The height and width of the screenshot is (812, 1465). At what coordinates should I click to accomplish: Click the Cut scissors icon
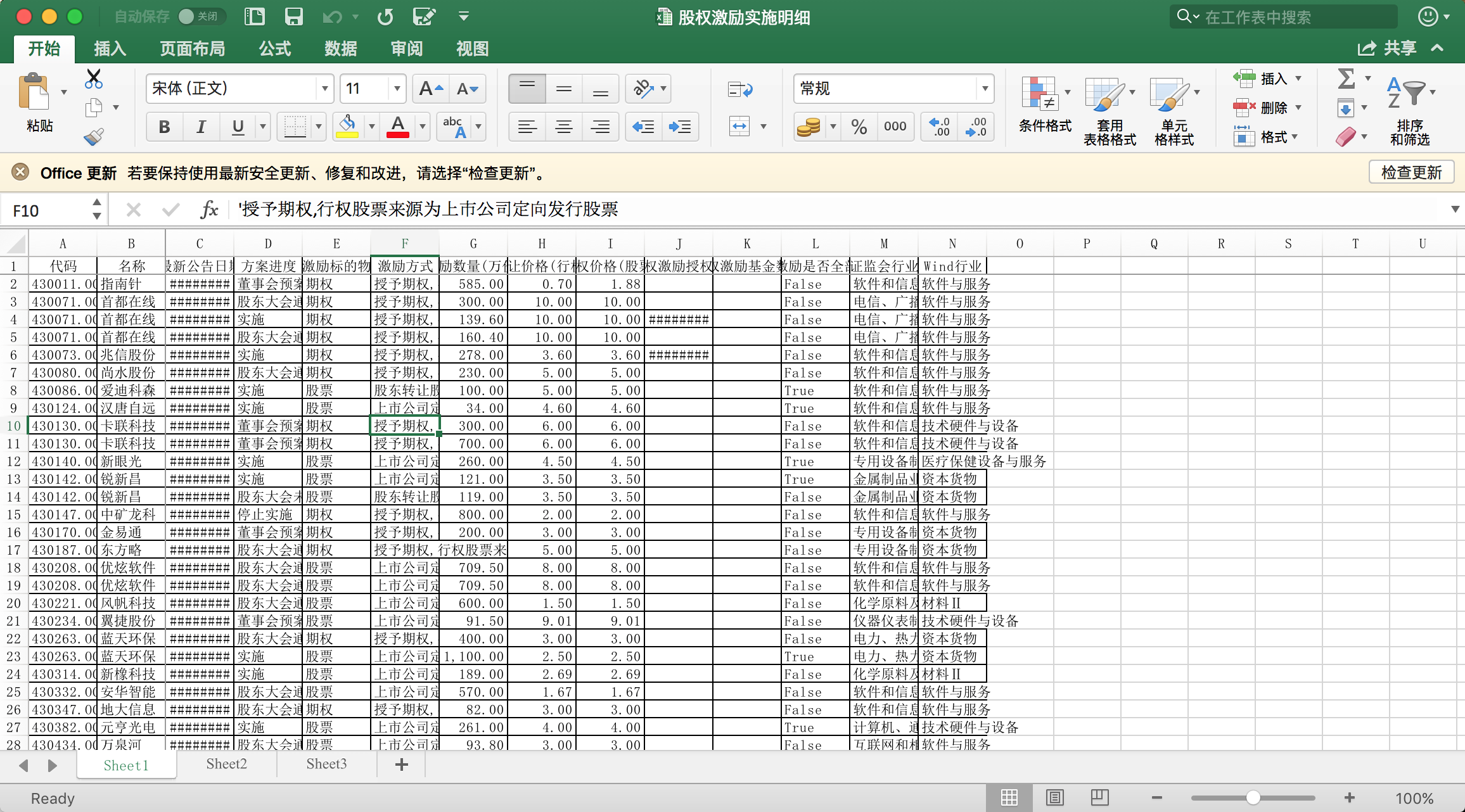(x=94, y=79)
